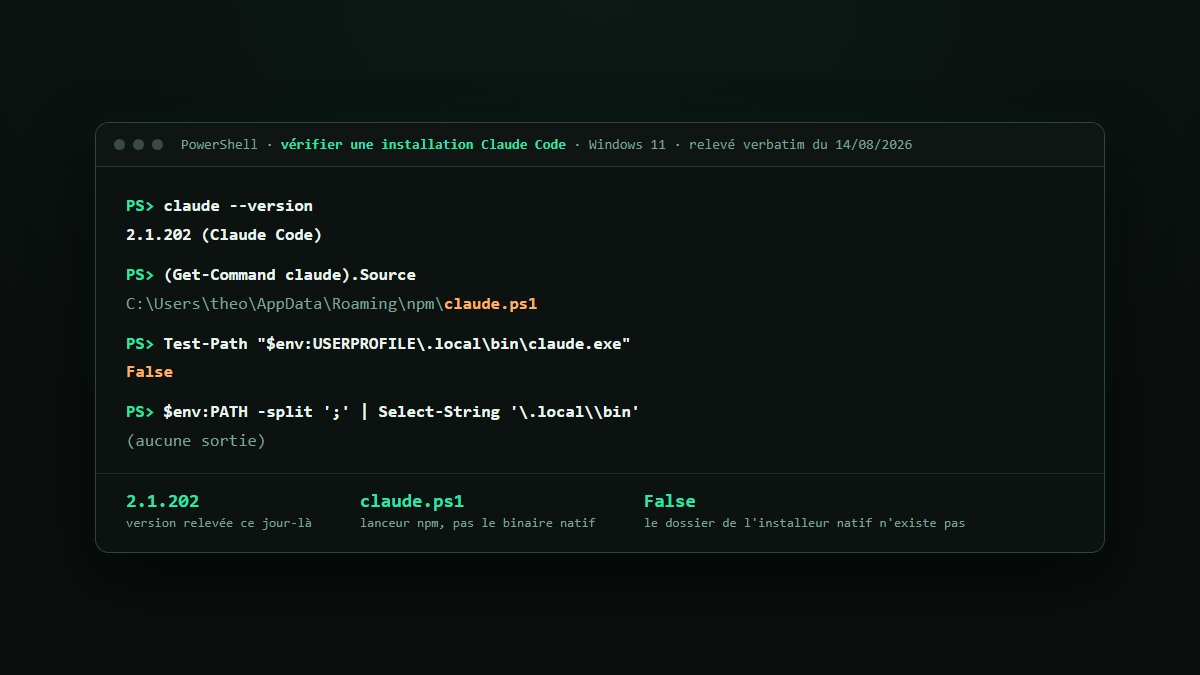1200x675 pixels.
Task: Click the output '2.1.202 (Claude Code)'
Action: [x=224, y=235]
